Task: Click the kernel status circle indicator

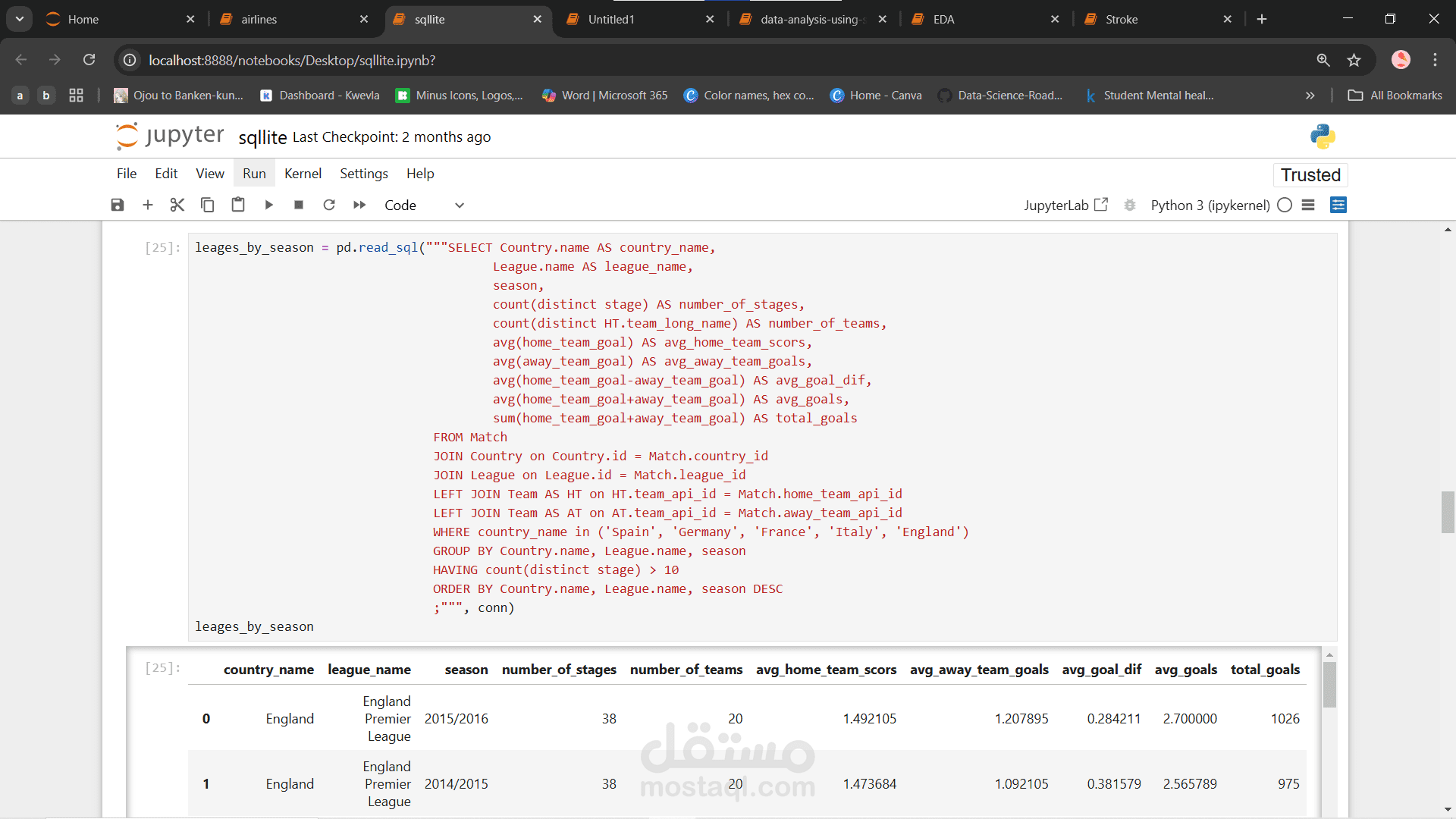Action: click(x=1285, y=205)
